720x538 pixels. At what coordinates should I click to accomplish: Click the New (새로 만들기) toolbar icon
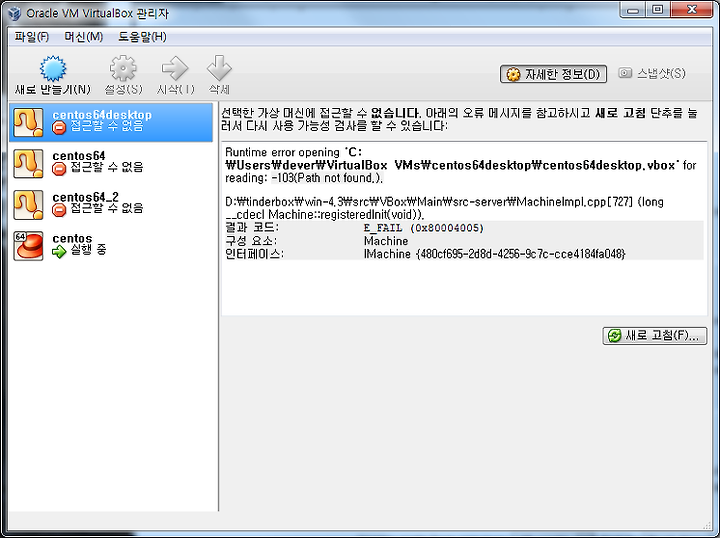point(53,69)
